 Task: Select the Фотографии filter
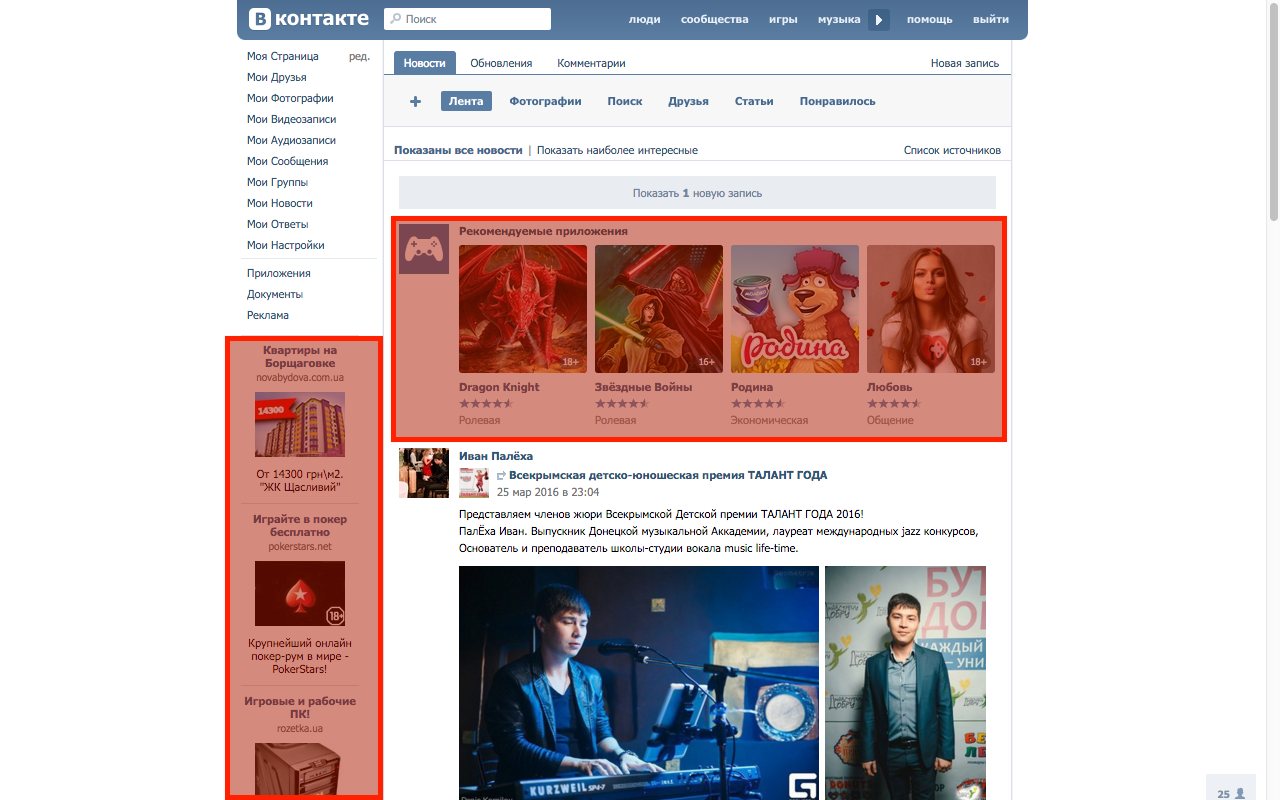[x=545, y=101]
